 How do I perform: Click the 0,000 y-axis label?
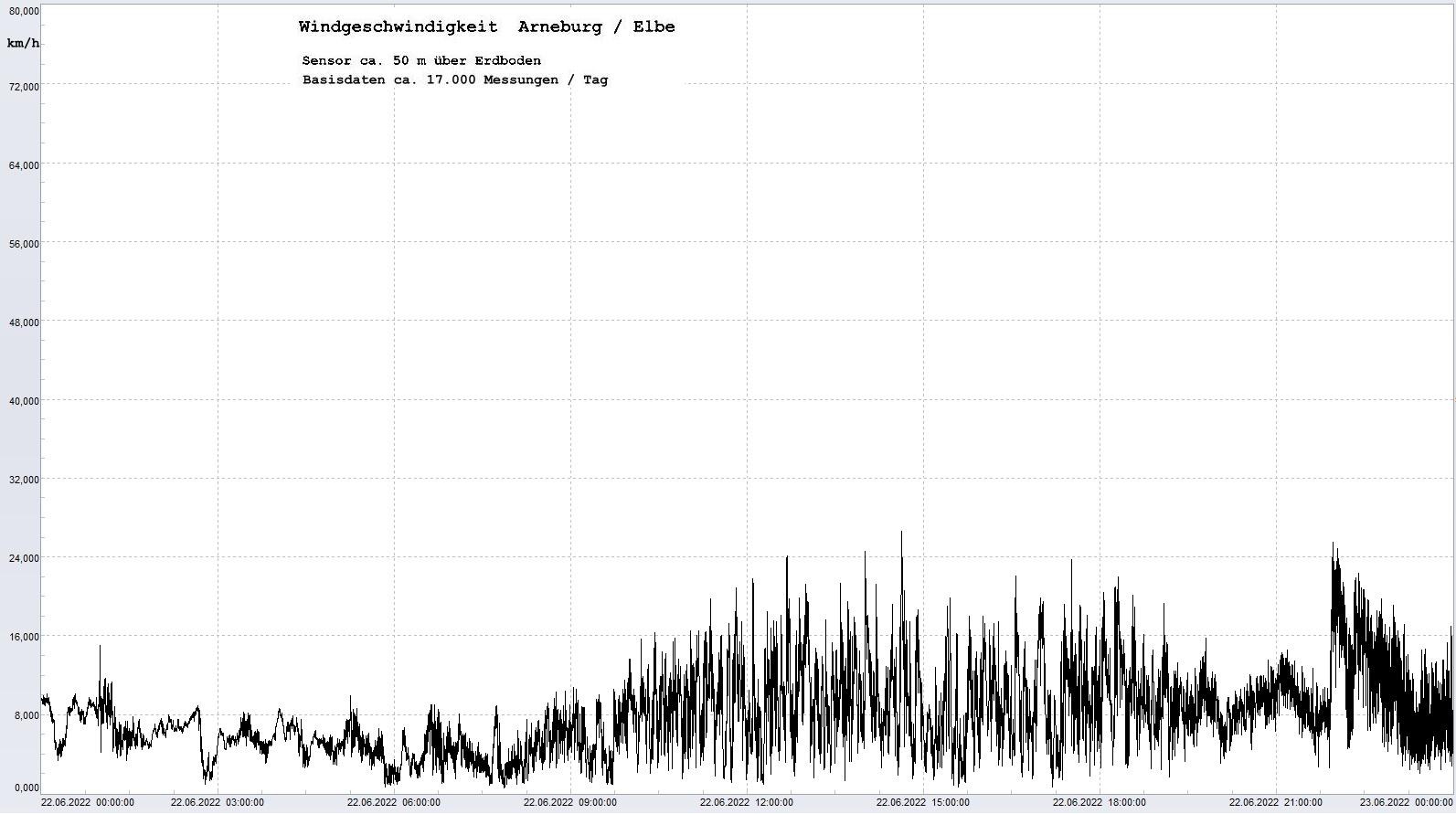click(x=27, y=788)
